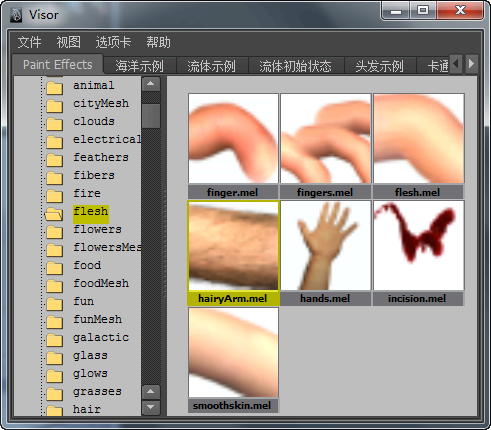This screenshot has width=491, height=430.
Task: Choose the smoothskin.mel brush preset
Action: [x=233, y=353]
